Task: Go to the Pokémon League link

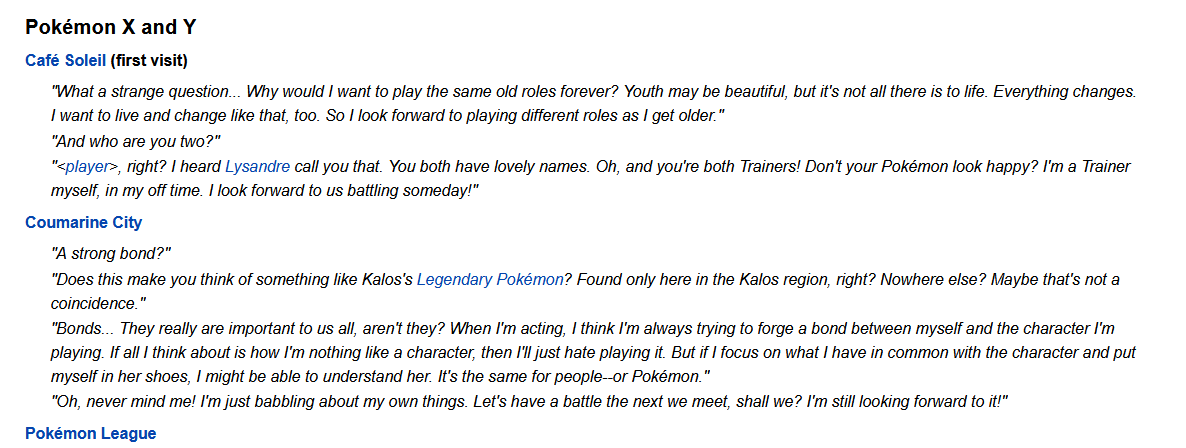Action: tap(90, 434)
